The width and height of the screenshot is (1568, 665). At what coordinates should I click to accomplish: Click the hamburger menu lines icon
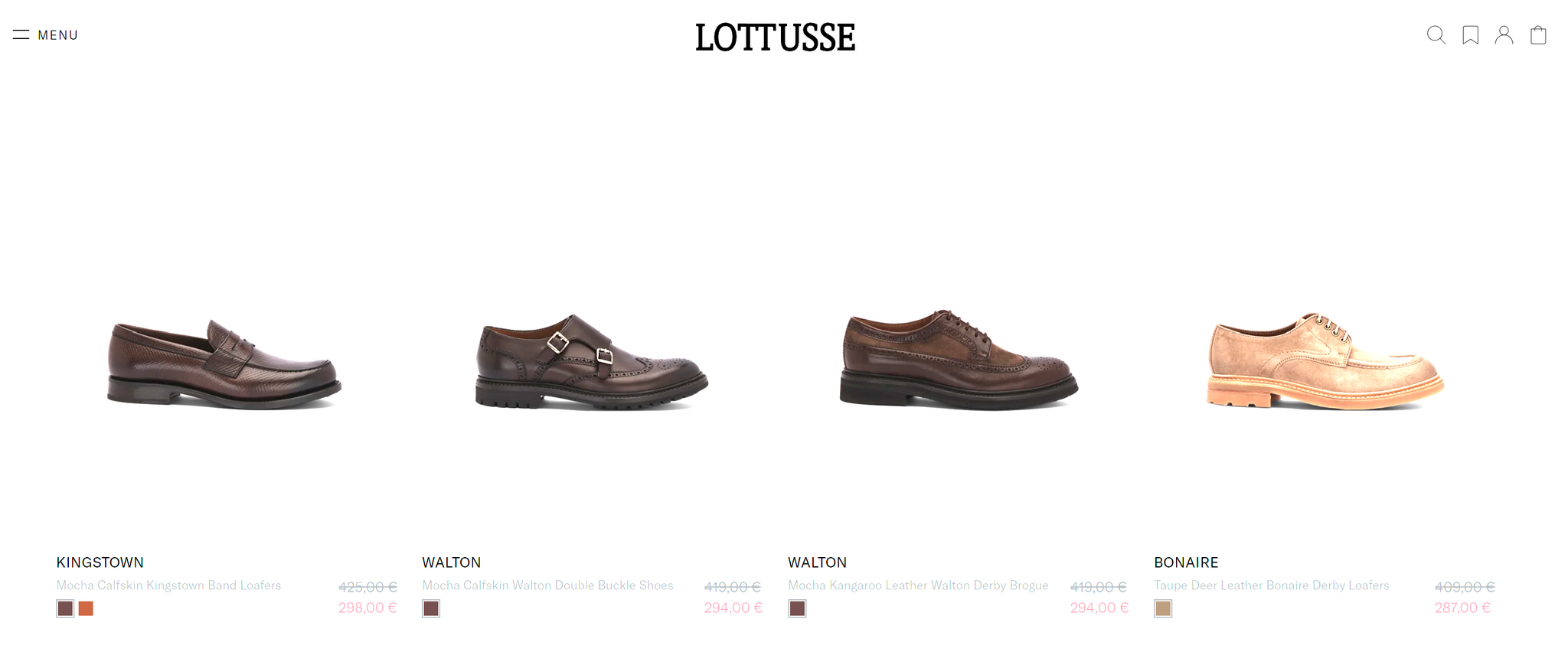coord(21,34)
